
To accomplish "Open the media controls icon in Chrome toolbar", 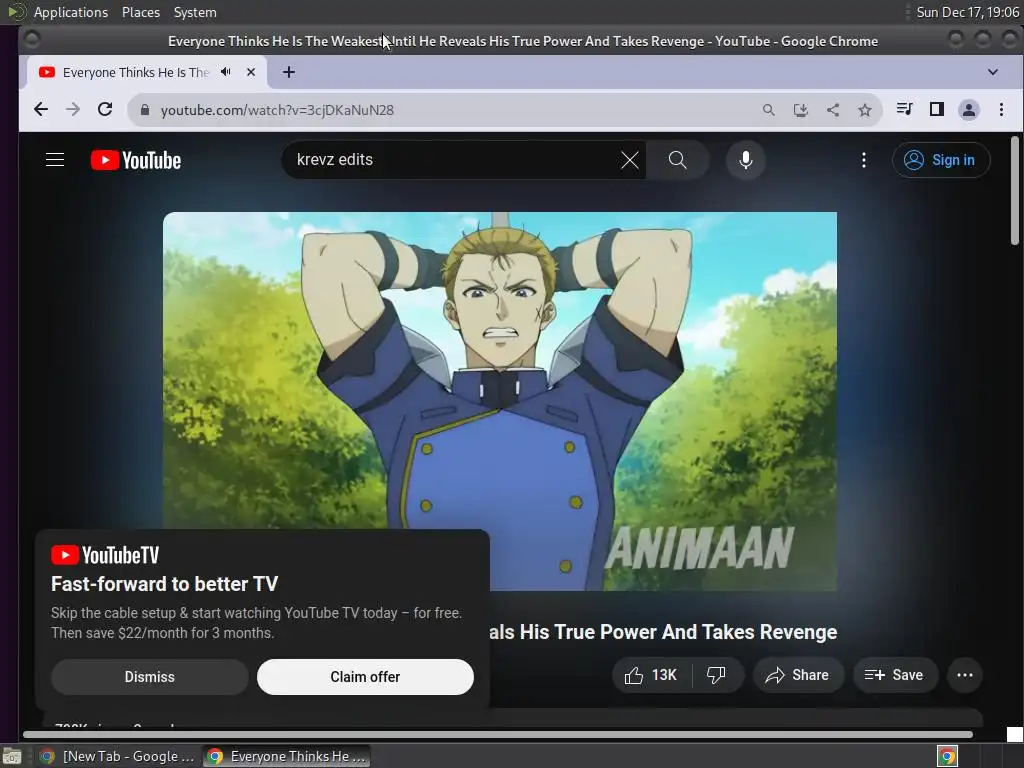I will pos(904,109).
